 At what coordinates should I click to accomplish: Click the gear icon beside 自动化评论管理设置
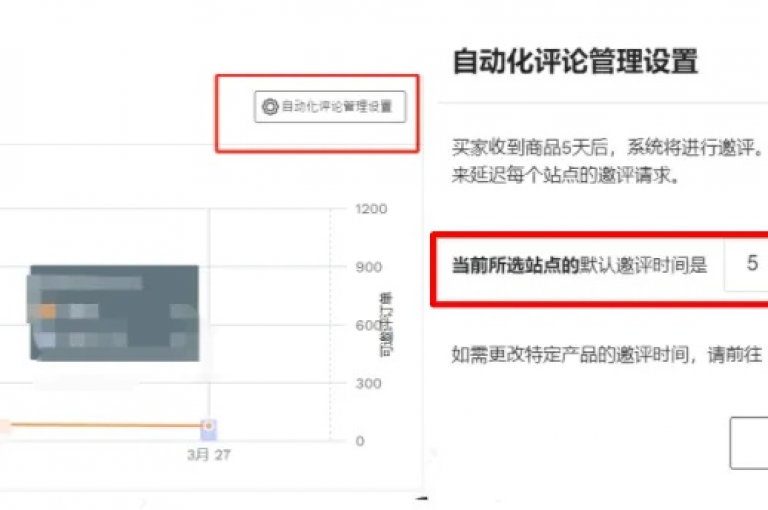click(270, 106)
